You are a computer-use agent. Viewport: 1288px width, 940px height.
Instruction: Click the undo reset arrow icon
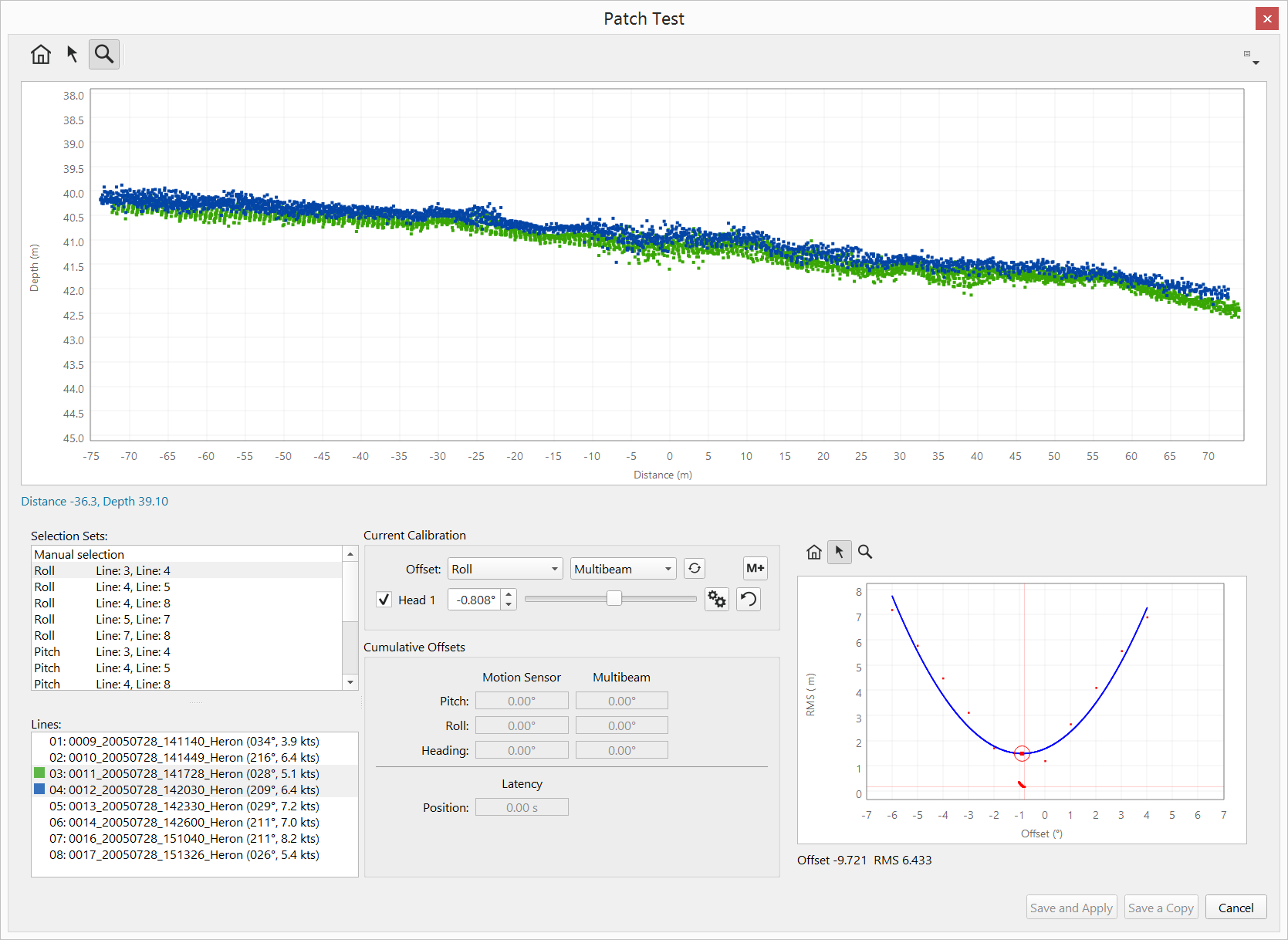pos(749,600)
